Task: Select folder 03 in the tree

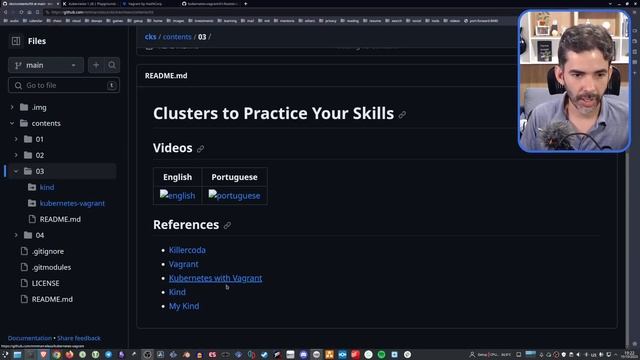Action: pyautogui.click(x=62, y=171)
